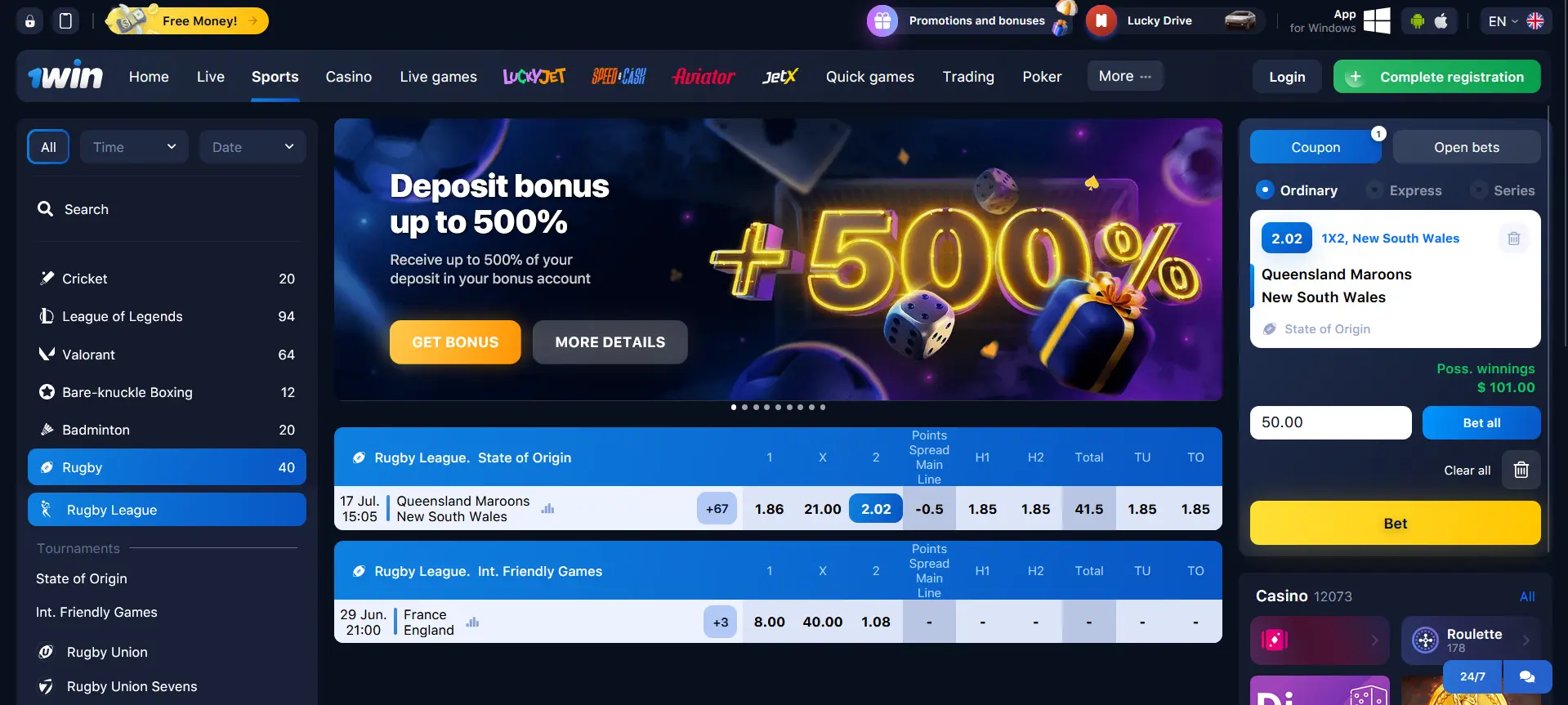This screenshot has width=1568, height=705.
Task: Click the Windows app download icon
Action: click(1376, 21)
